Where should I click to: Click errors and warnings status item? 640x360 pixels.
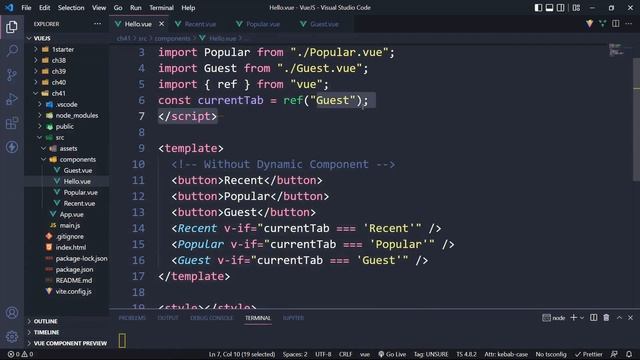(x=20, y=354)
